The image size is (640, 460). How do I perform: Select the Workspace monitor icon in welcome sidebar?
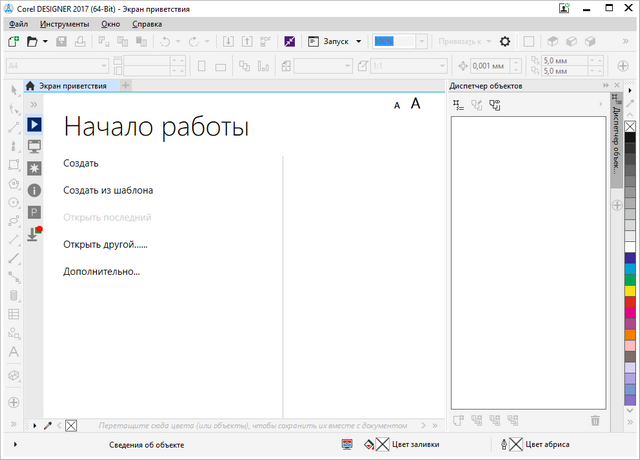tap(34, 146)
